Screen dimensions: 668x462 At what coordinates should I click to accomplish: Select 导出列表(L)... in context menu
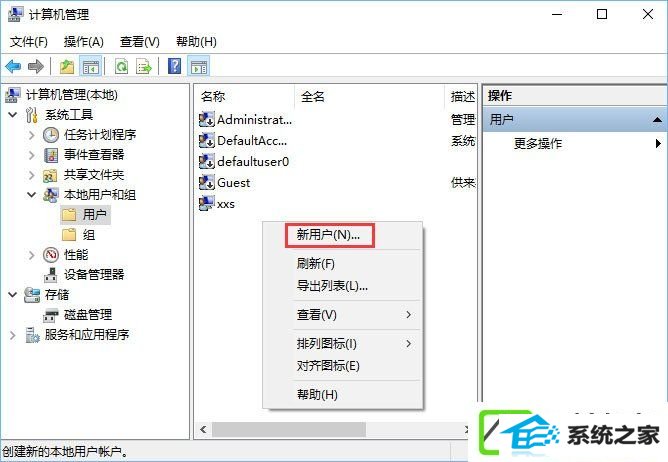point(332,286)
